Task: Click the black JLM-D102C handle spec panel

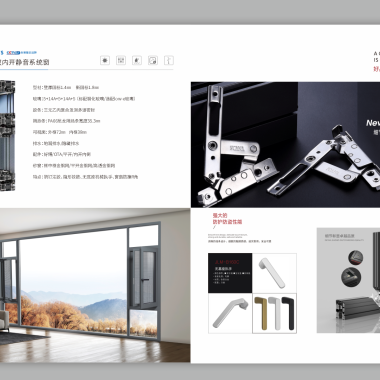Action: tap(230, 273)
